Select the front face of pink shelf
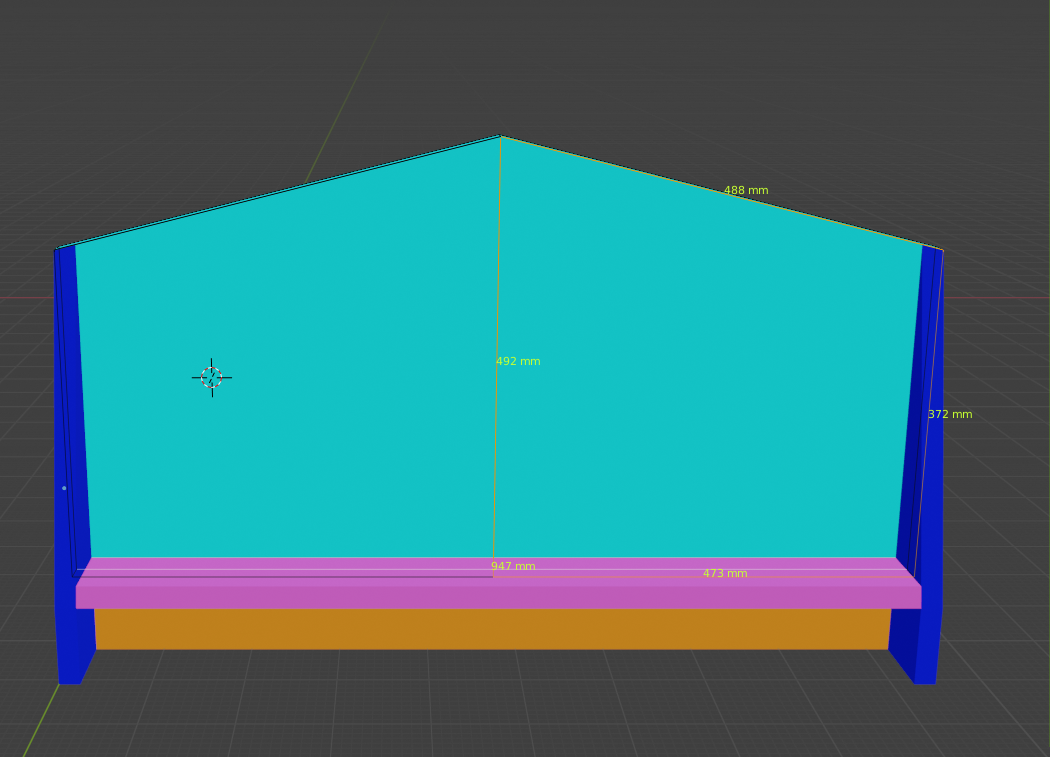Viewport: 1050px width, 757px height. (x=498, y=597)
